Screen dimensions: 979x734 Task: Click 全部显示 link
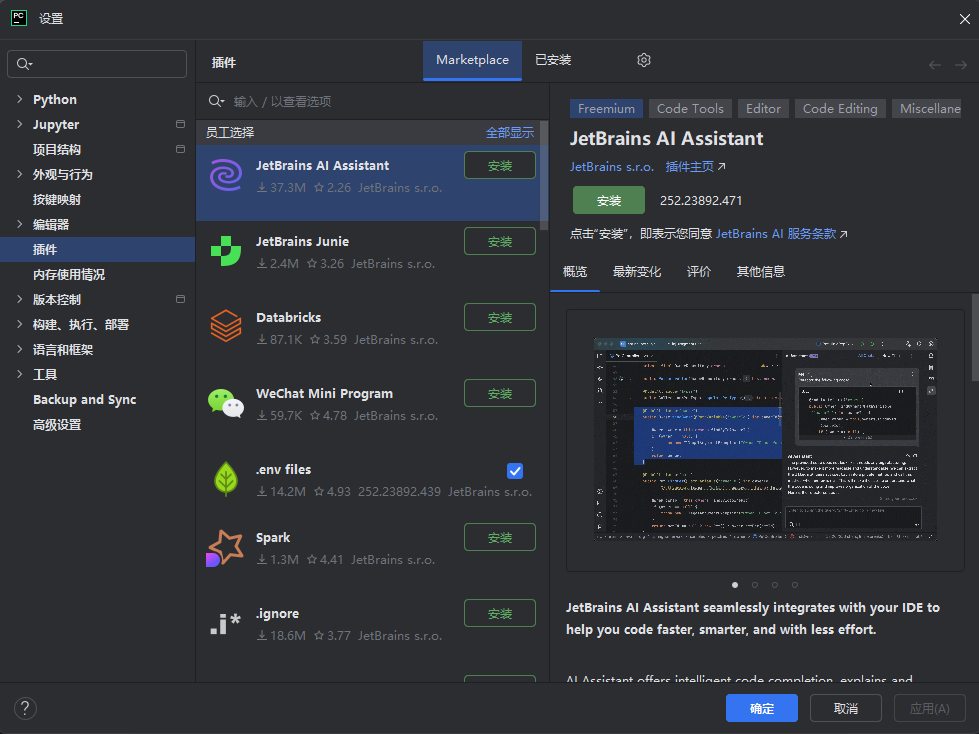[x=509, y=132]
